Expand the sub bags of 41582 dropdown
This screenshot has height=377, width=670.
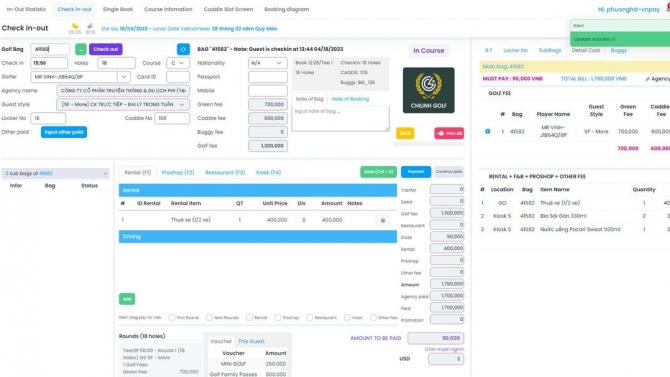56,174
